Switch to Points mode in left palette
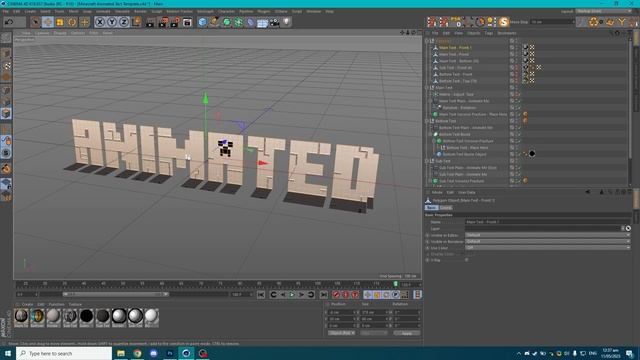The image size is (640, 360). click(x=6, y=90)
